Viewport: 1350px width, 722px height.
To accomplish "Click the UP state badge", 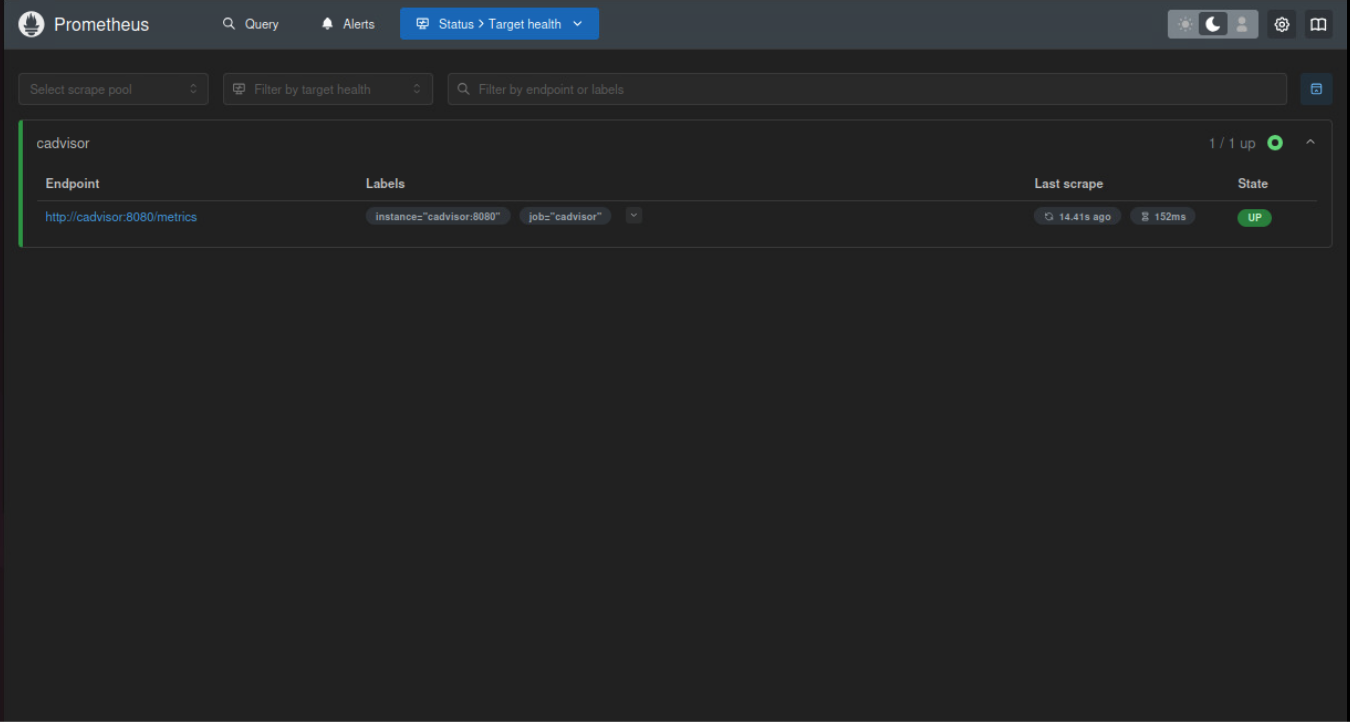I will coord(1254,217).
